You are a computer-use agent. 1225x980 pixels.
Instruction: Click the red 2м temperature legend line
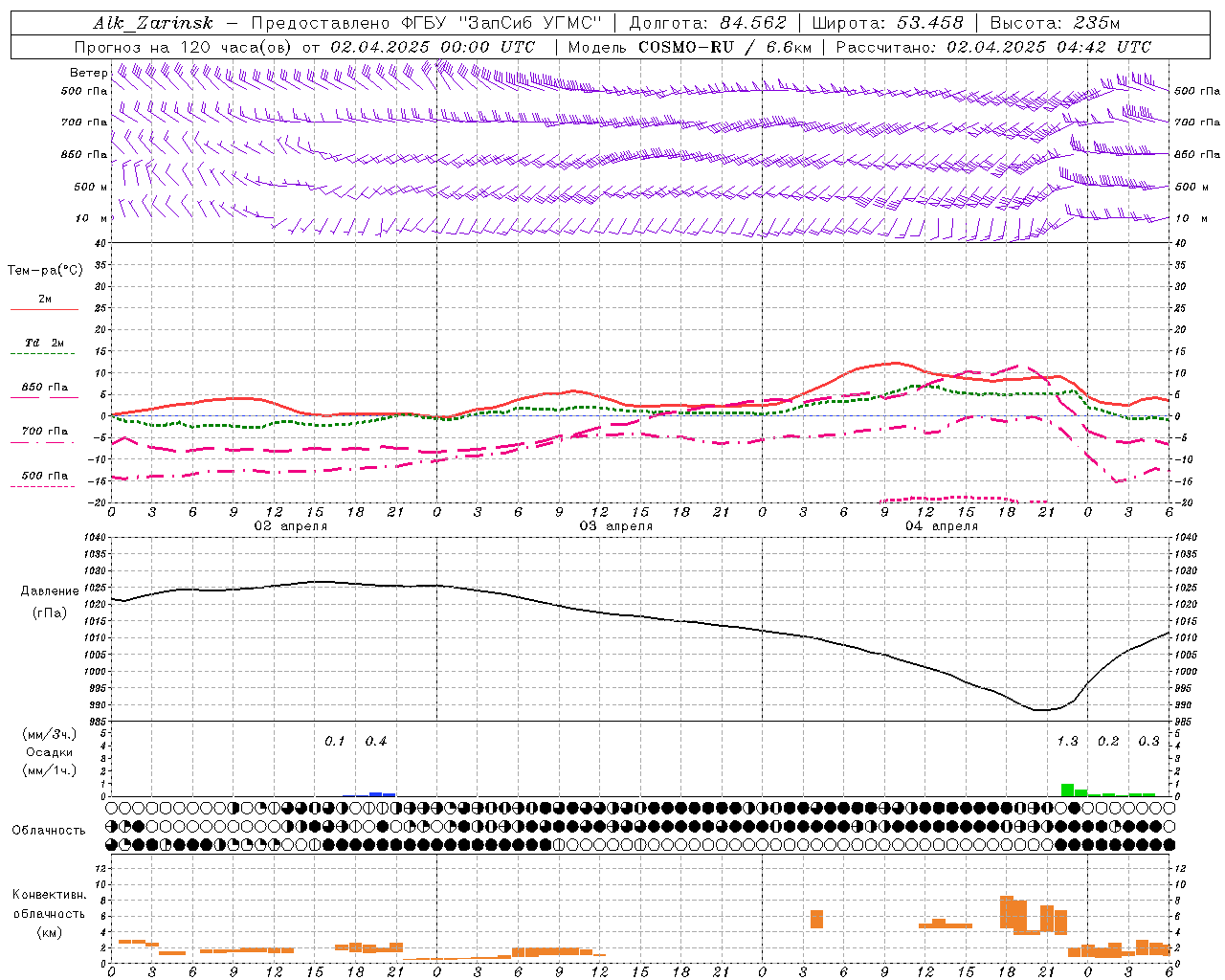tap(44, 309)
